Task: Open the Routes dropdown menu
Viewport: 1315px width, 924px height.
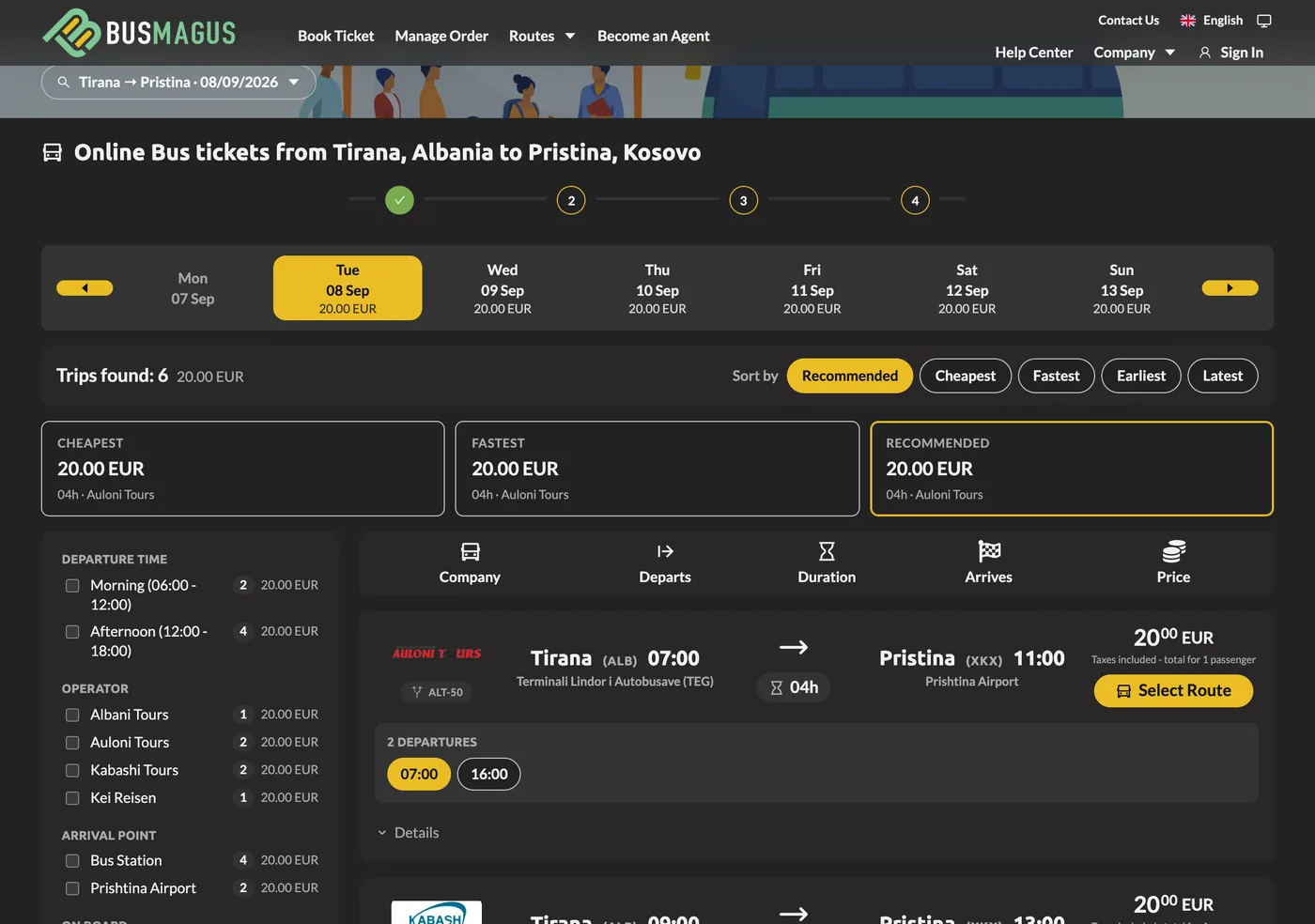Action: [x=542, y=36]
